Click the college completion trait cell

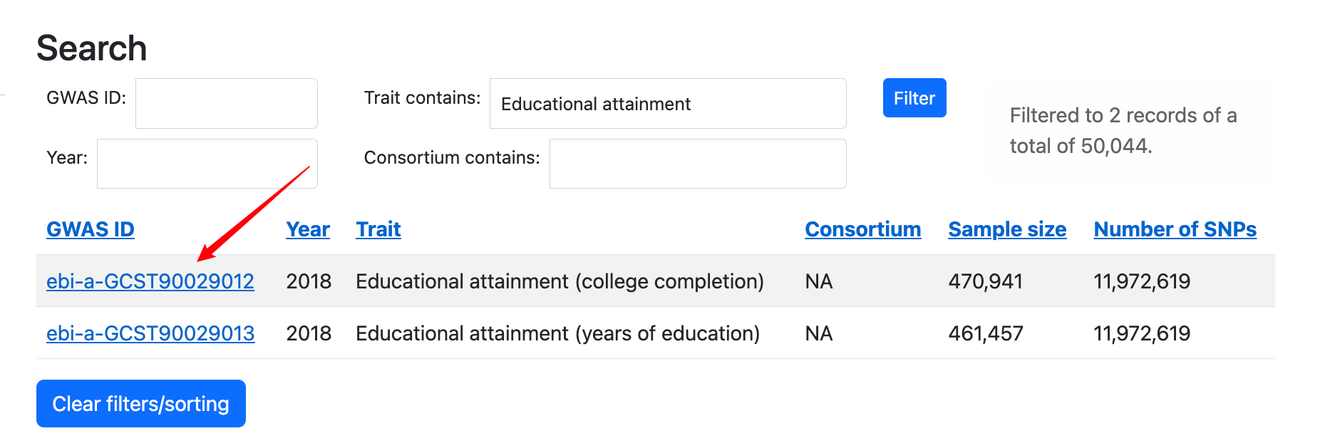(559, 282)
